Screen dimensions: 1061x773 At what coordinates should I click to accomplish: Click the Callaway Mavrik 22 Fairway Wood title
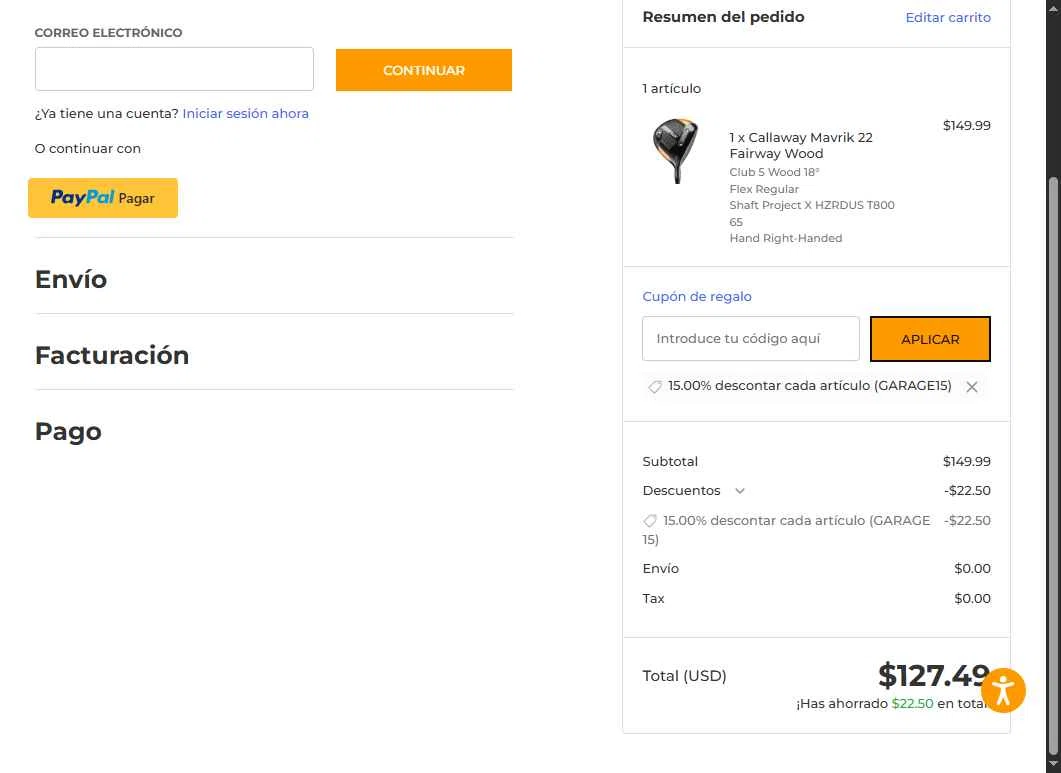tap(801, 145)
